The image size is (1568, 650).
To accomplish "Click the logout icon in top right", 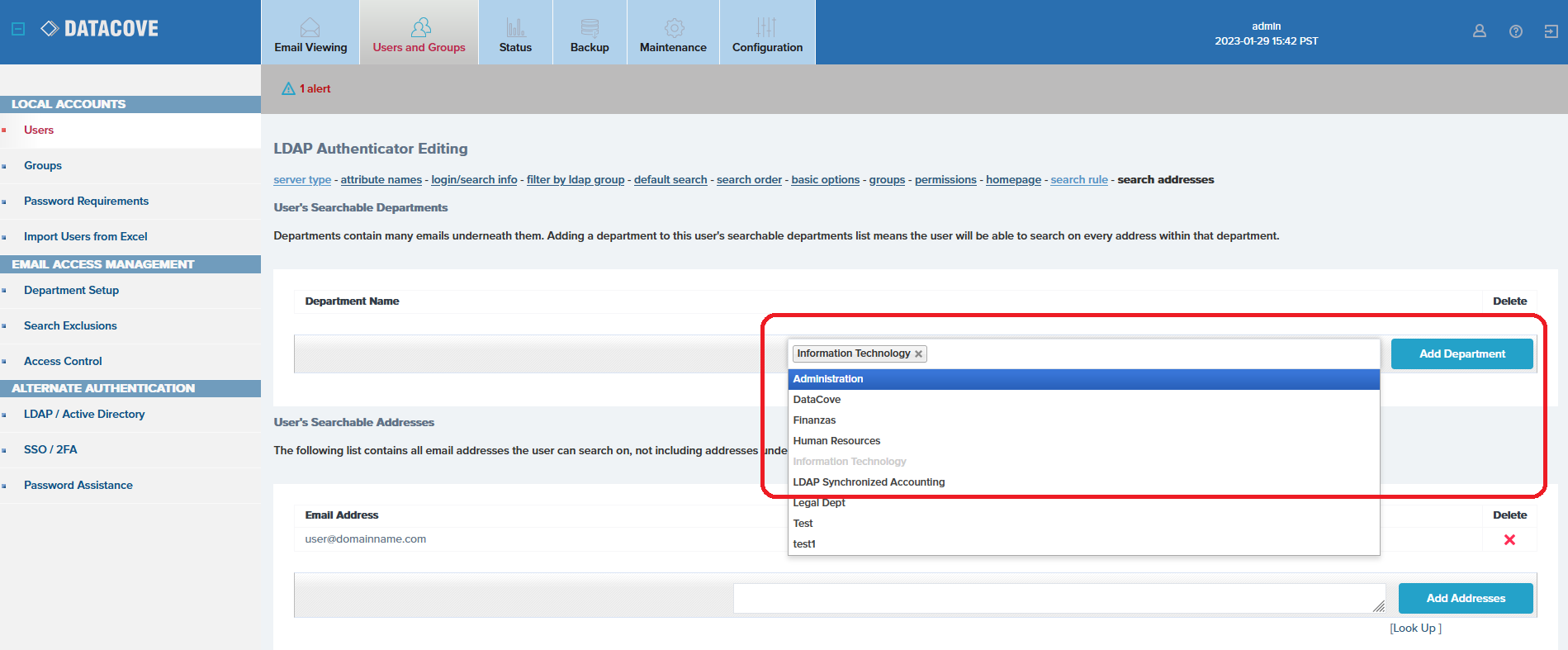I will point(1551,31).
